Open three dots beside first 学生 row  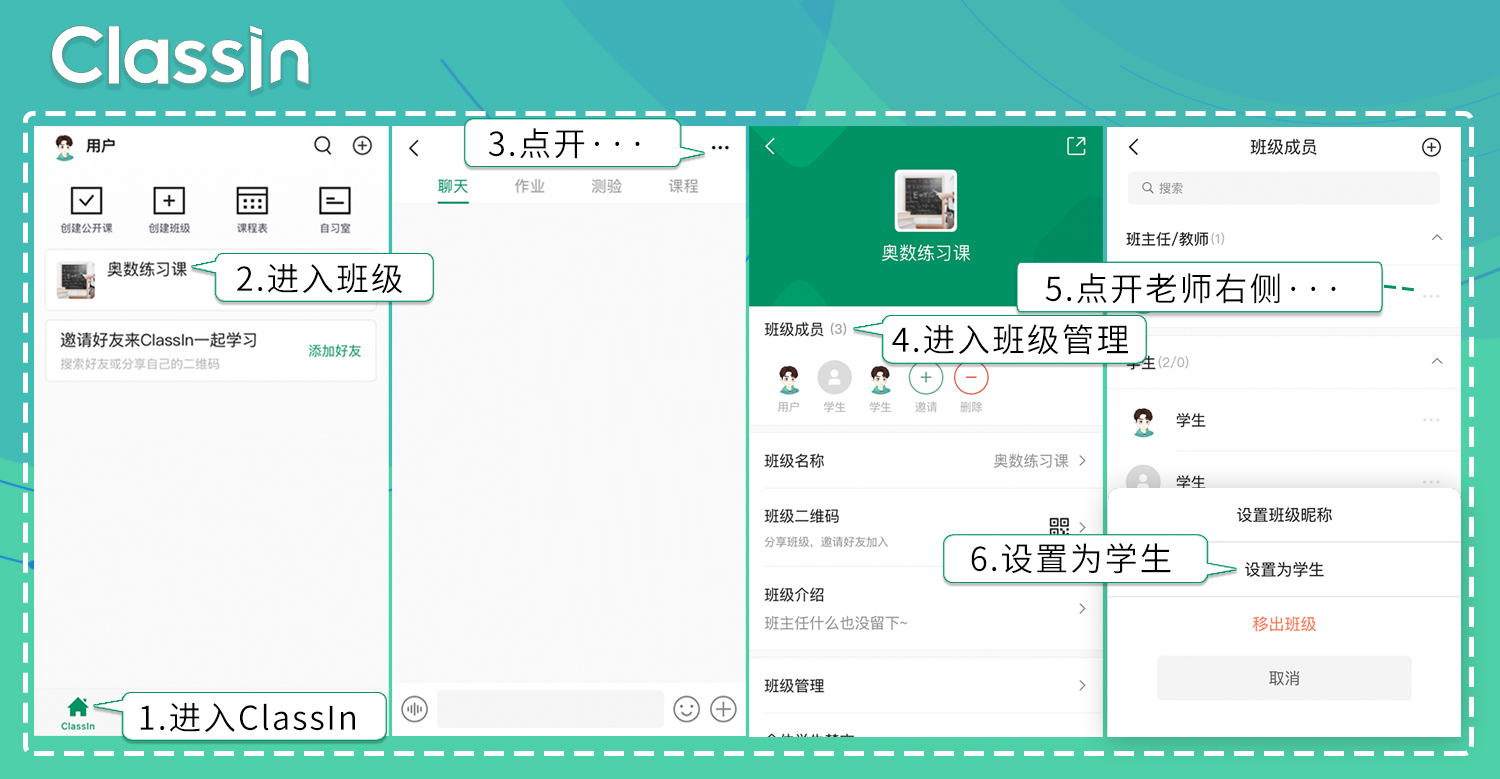coord(1432,420)
